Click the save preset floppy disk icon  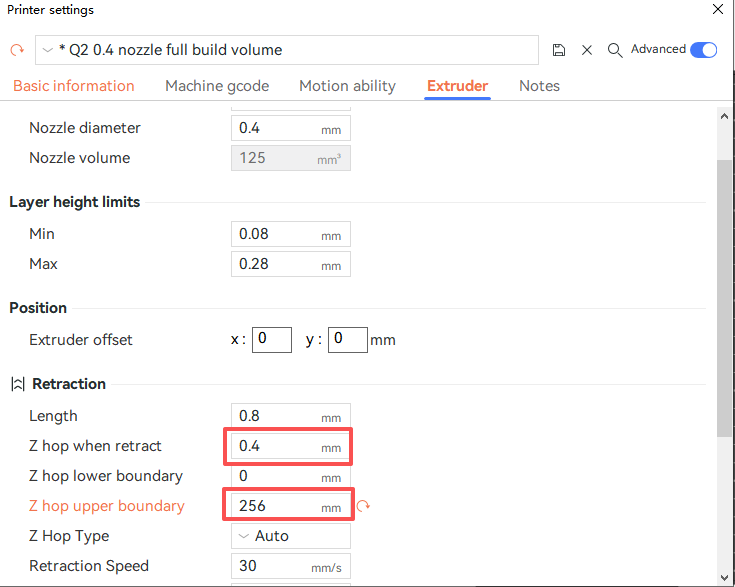click(x=559, y=50)
